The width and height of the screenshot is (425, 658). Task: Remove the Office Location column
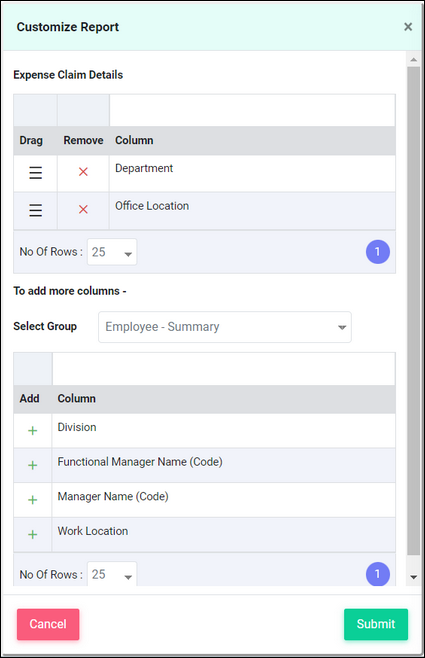pos(83,209)
